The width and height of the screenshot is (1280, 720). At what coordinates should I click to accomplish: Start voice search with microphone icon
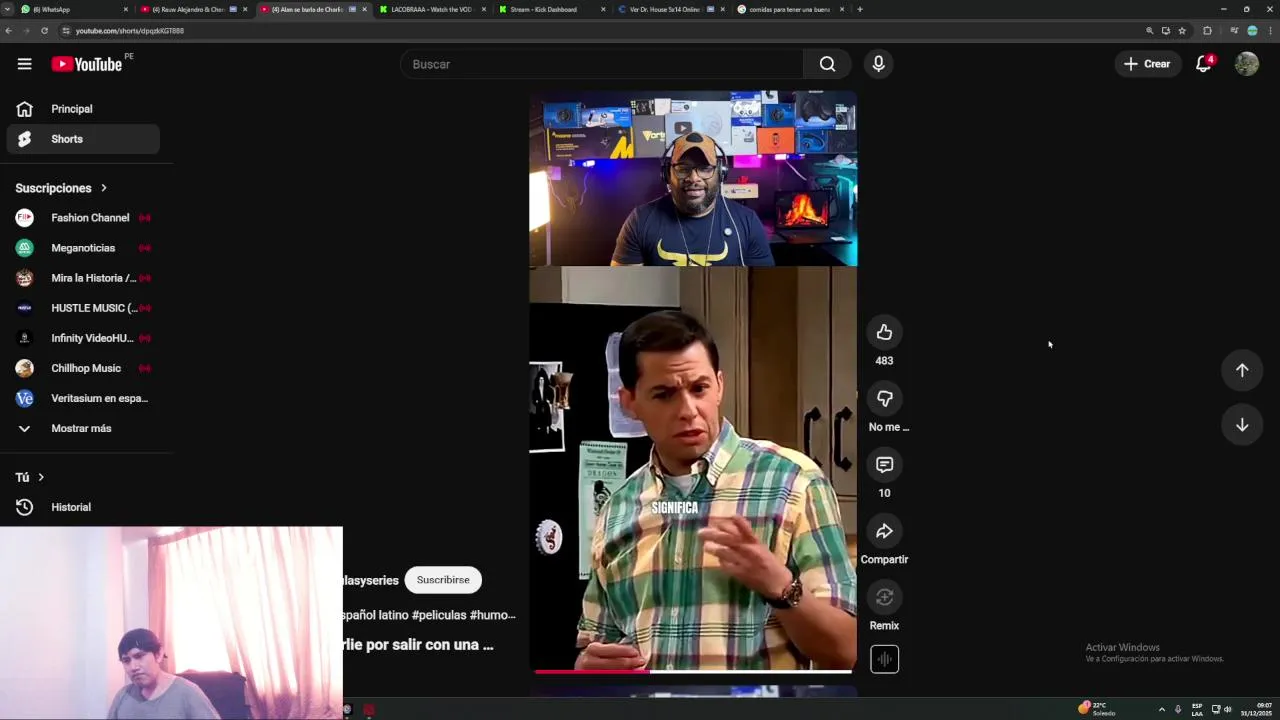878,64
